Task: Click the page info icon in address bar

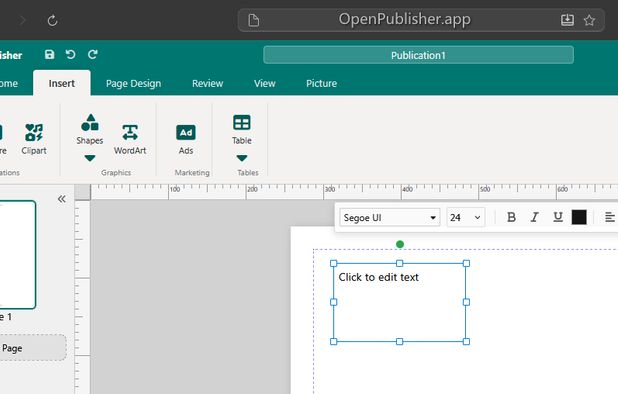Action: tap(254, 20)
